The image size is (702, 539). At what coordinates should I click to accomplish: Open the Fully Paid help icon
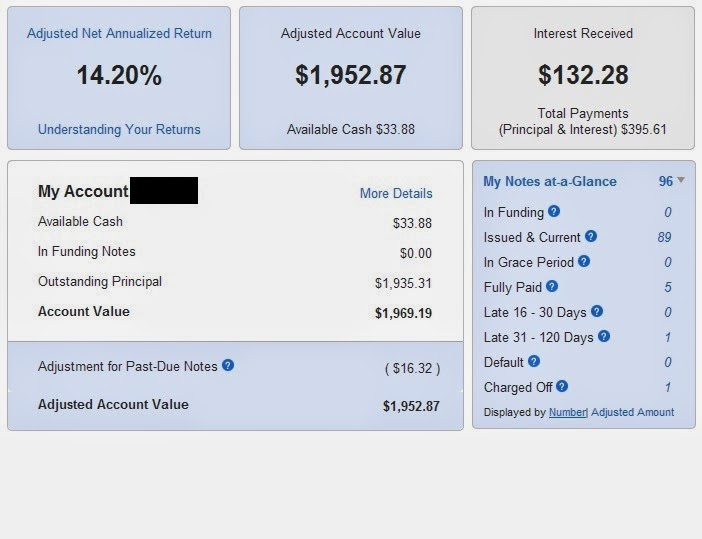(552, 286)
